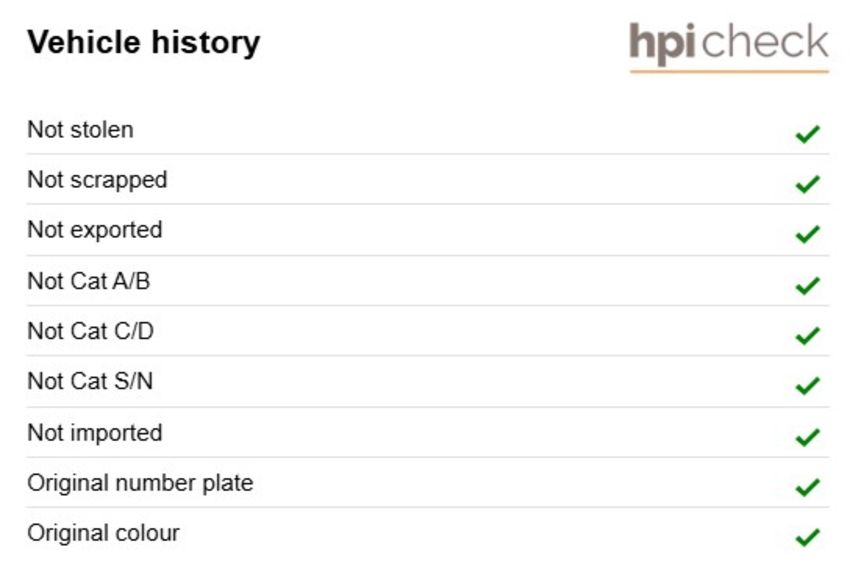This screenshot has height=572, width=850.
Task: Select the Not exported row label
Action: click(95, 230)
